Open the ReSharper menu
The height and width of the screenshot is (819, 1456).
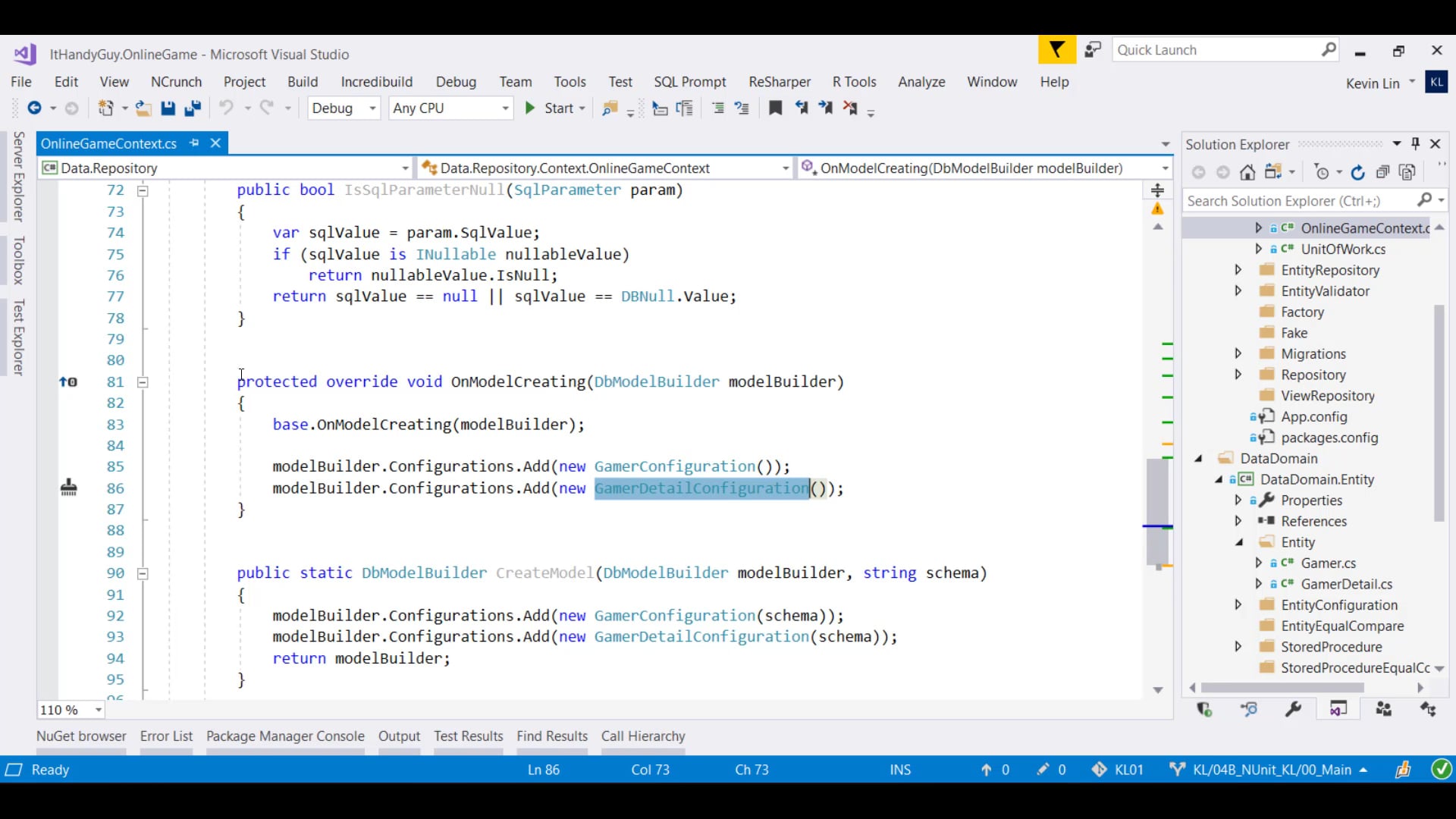[x=779, y=82]
